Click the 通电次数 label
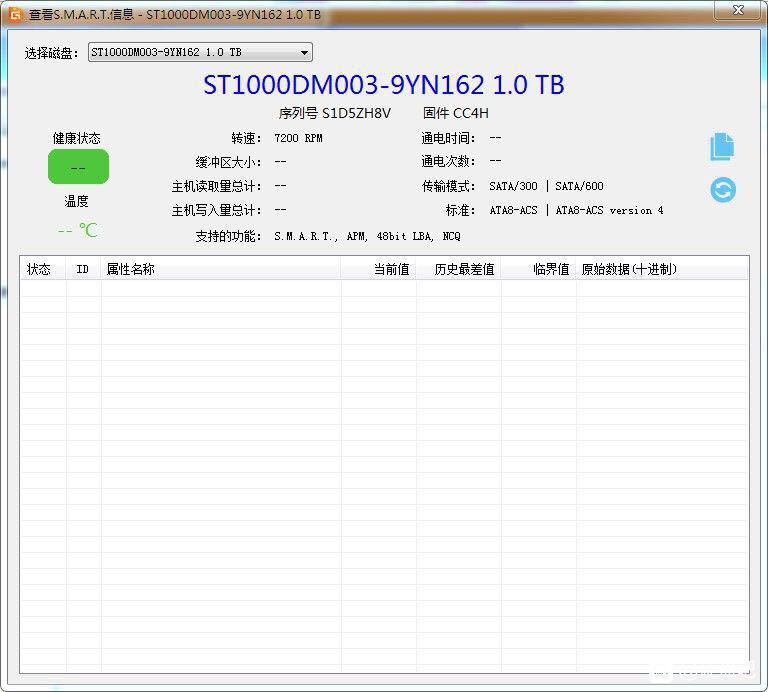Viewport: 768px width, 692px height. coord(448,161)
